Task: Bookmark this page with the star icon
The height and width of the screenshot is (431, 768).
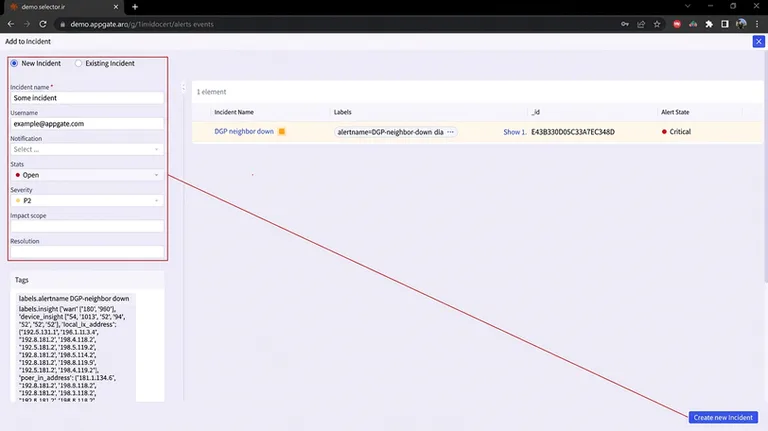Action: (657, 24)
